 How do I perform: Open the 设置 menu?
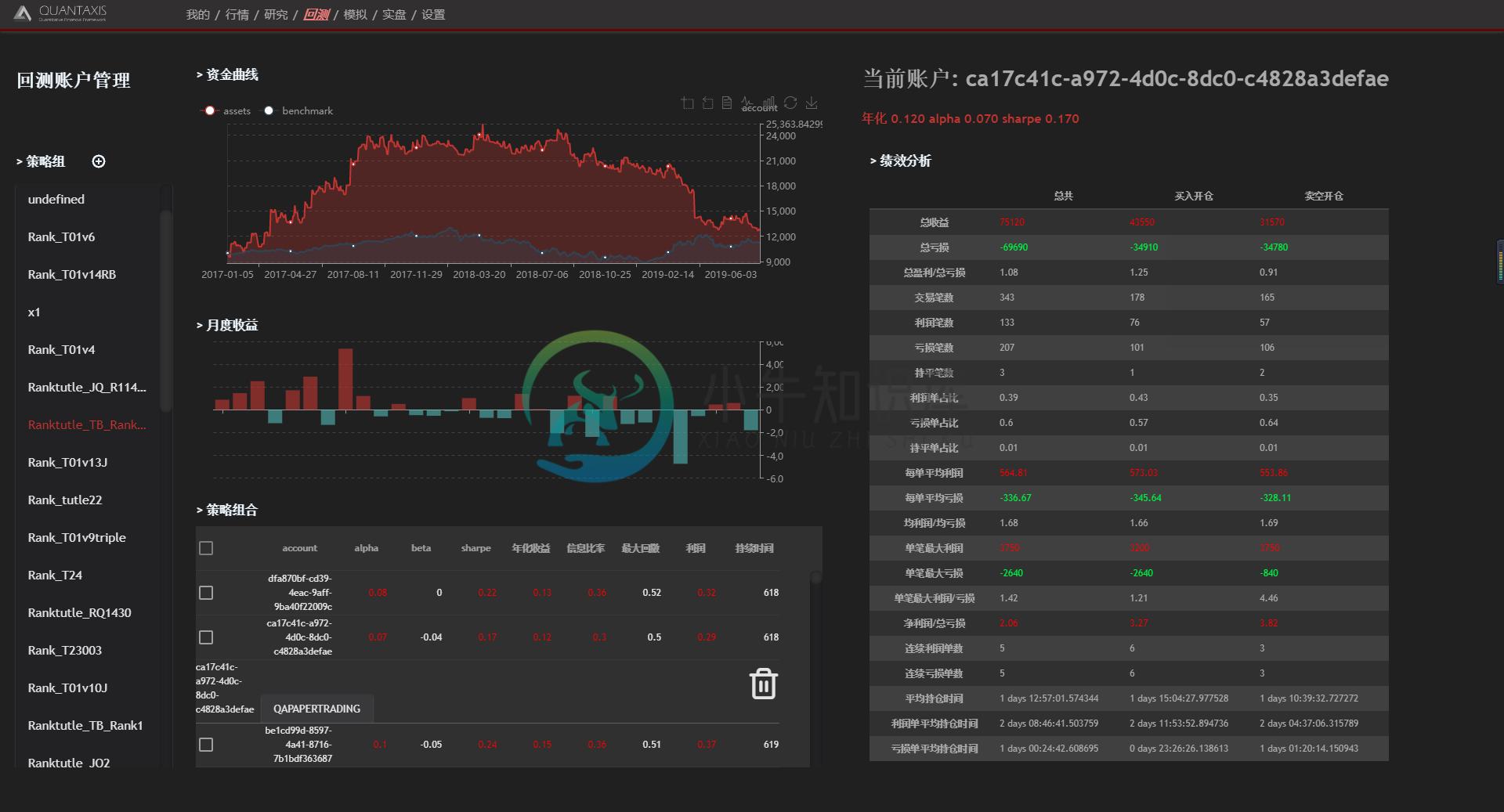[433, 15]
